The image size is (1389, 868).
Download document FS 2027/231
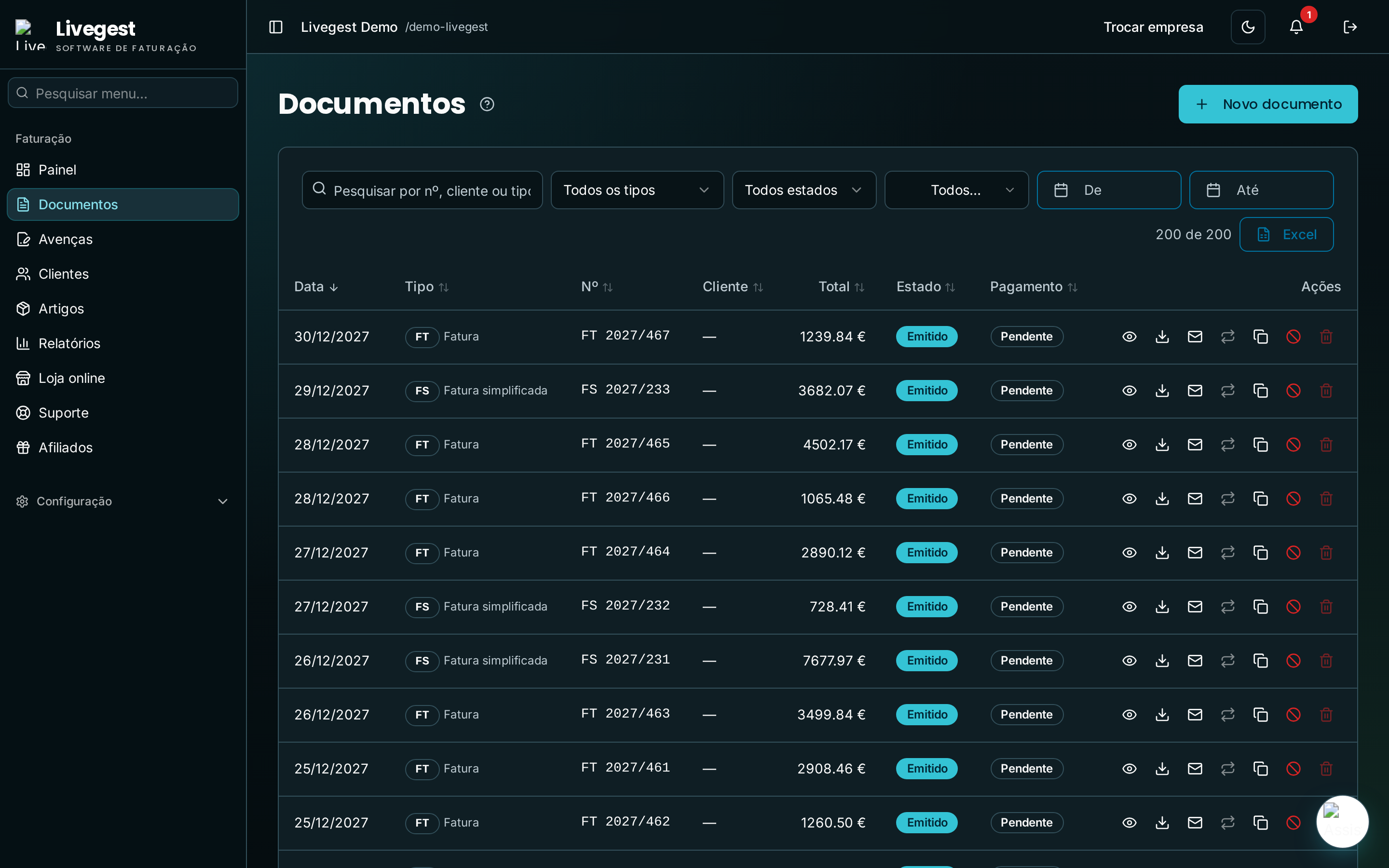[x=1162, y=660]
